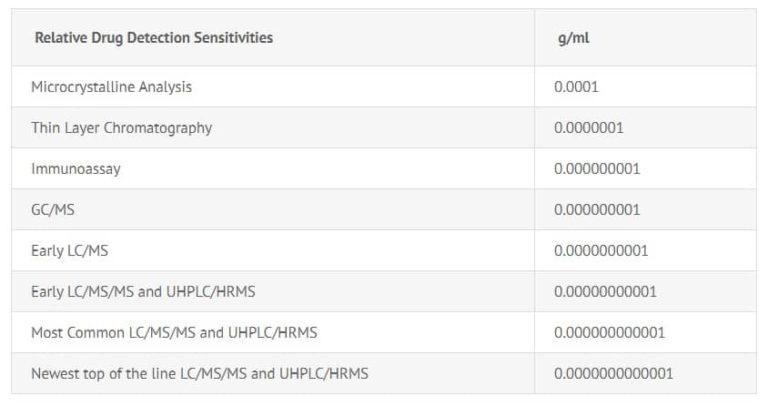Click the 0.00000000001 value cell
This screenshot has width=768, height=406.
(x=605, y=292)
